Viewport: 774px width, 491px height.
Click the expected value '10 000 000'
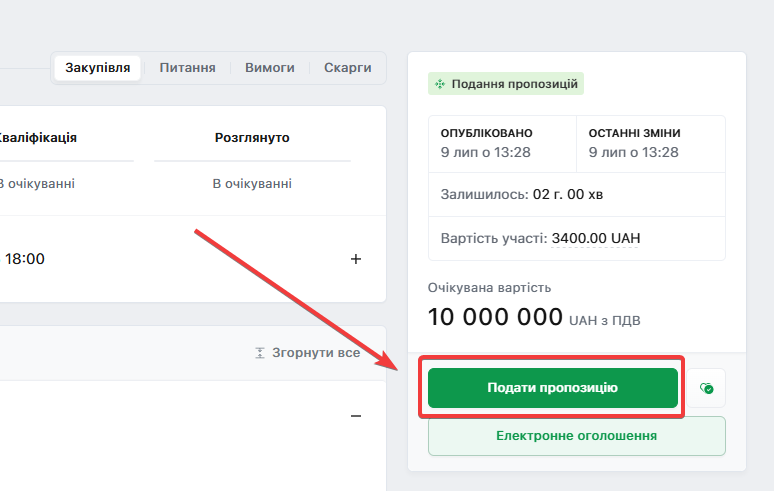[x=495, y=318]
